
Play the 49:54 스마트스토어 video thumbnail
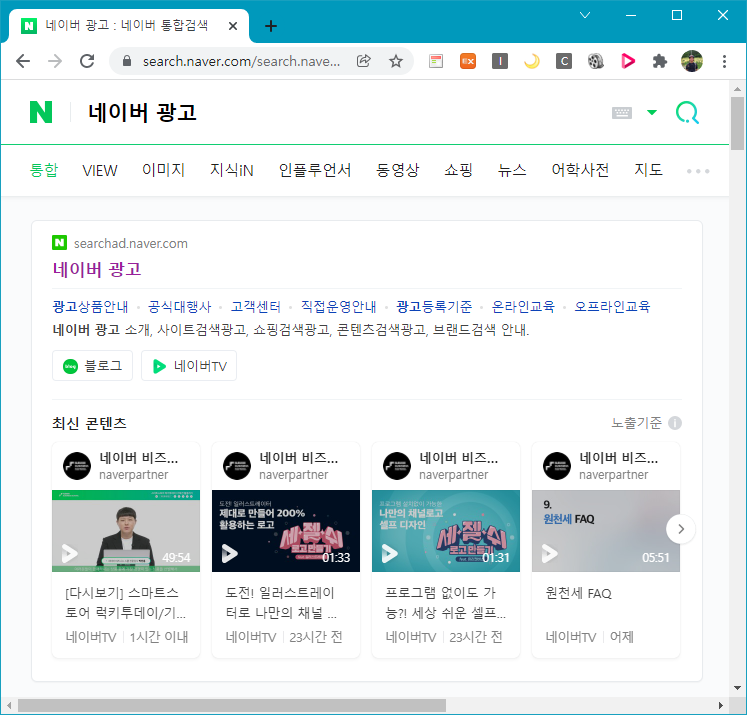(126, 531)
